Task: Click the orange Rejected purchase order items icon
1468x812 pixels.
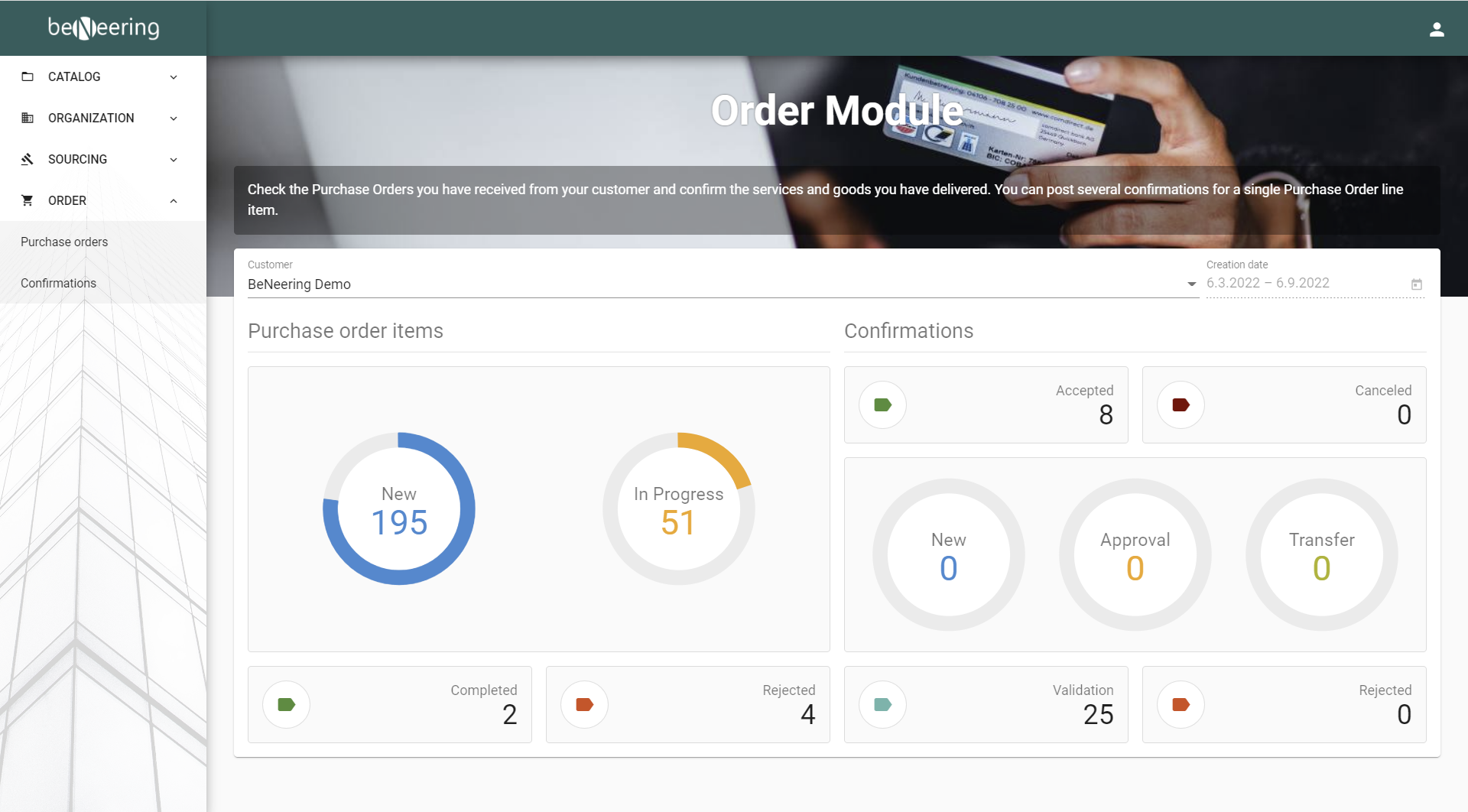Action: pyautogui.click(x=584, y=705)
